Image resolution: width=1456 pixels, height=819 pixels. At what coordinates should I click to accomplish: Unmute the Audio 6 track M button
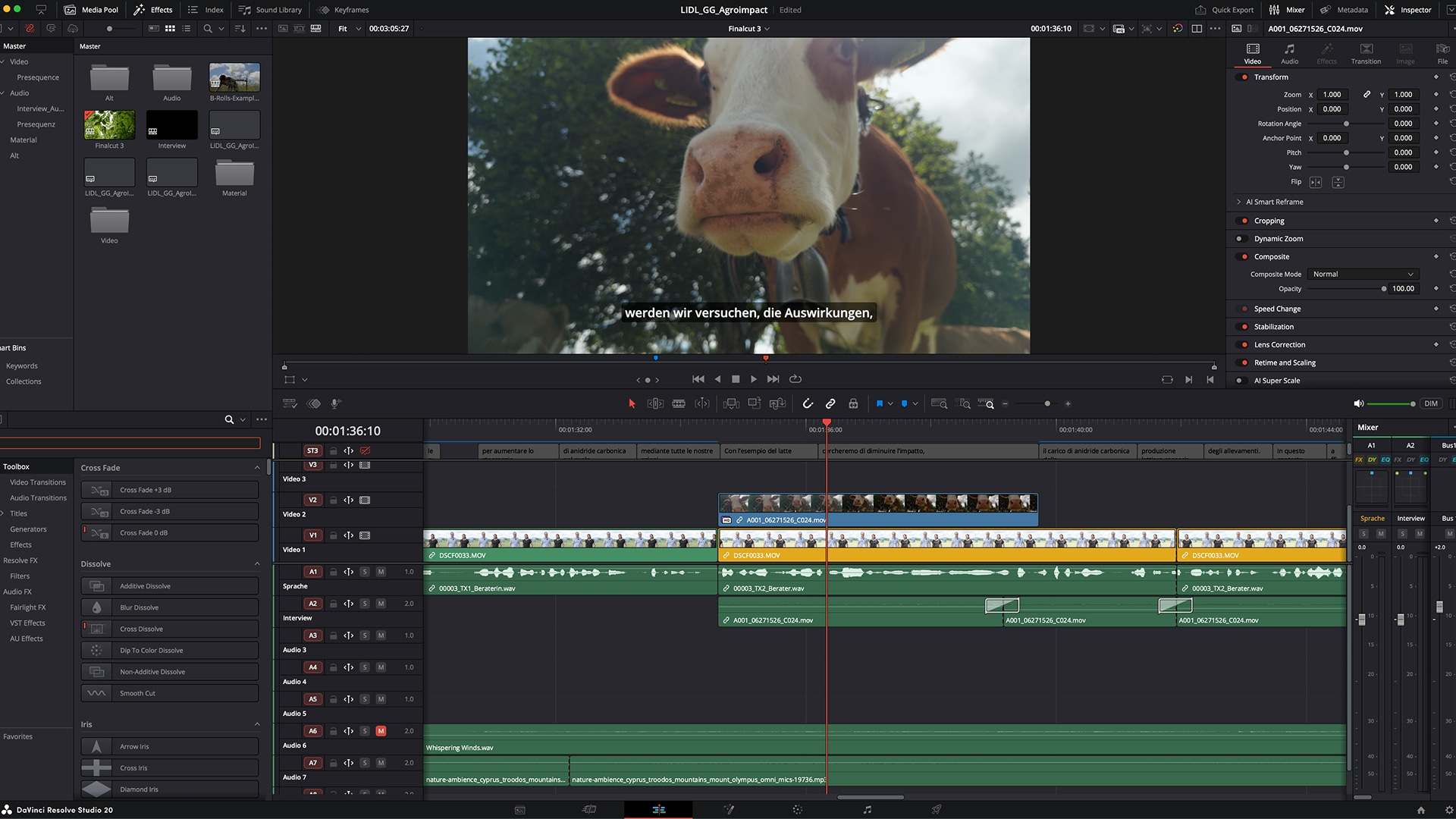click(x=381, y=731)
